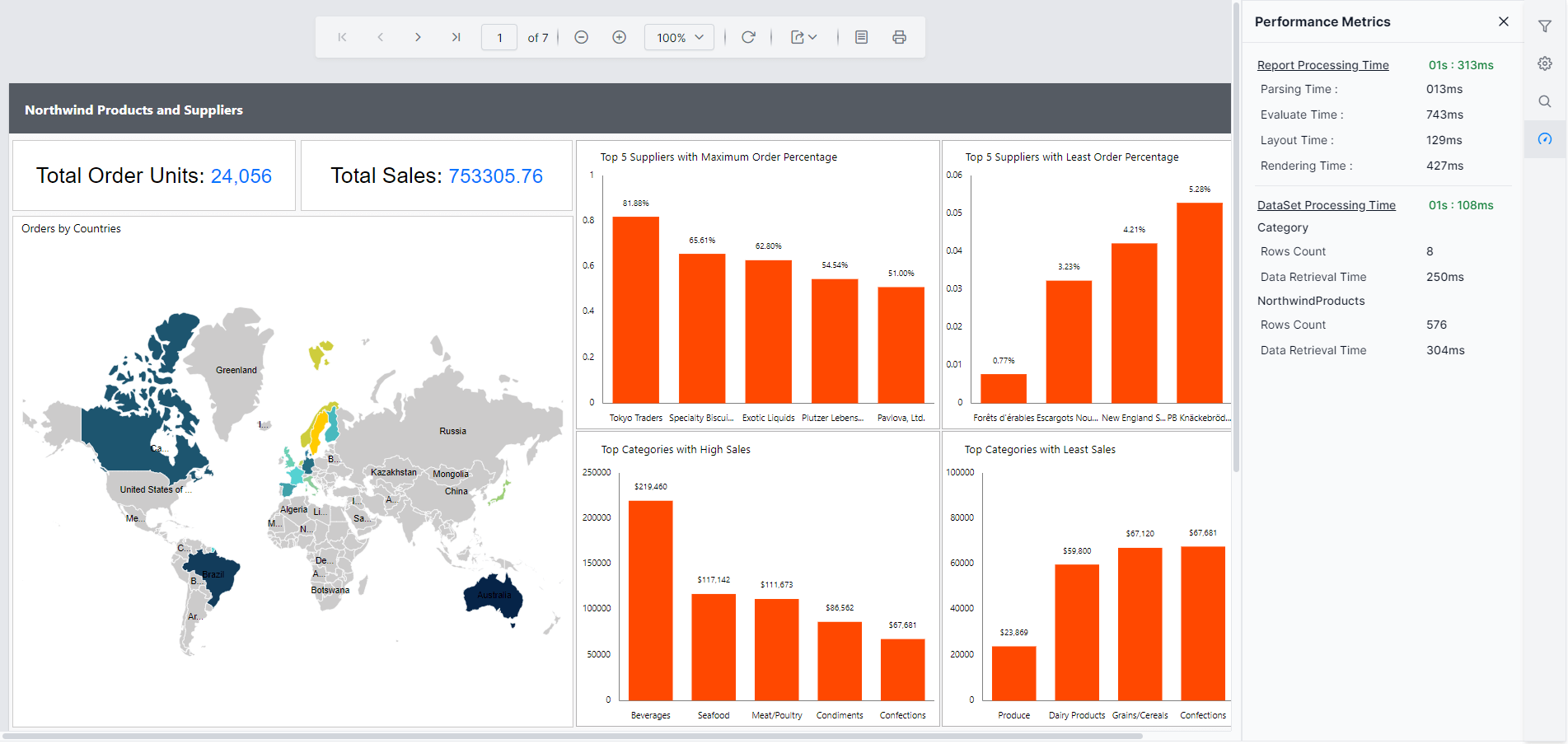
Task: Click the Report Processing Time heading
Action: point(1322,65)
